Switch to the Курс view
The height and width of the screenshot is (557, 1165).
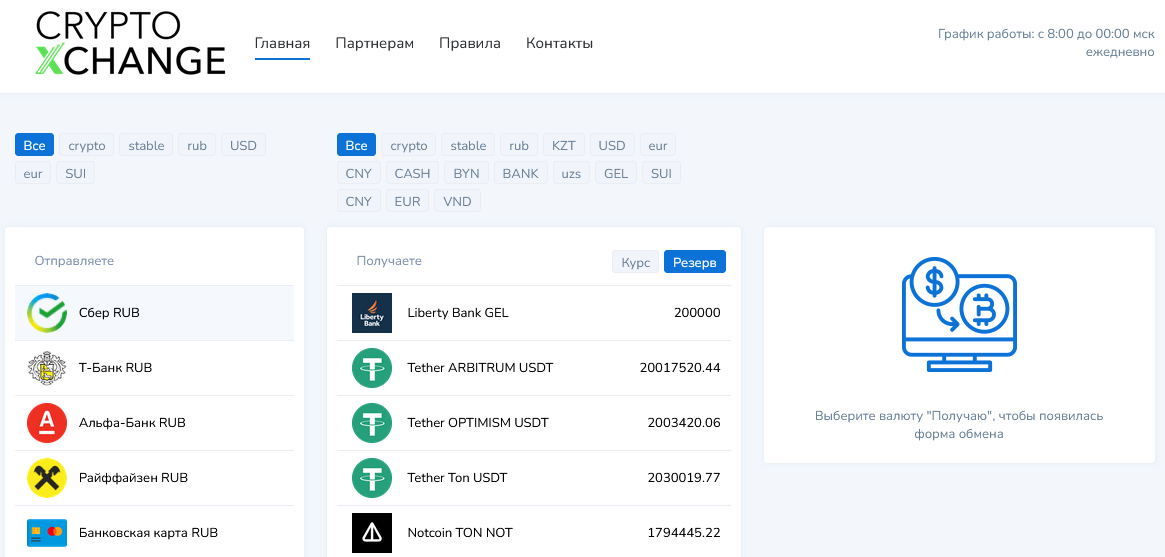[x=635, y=262]
